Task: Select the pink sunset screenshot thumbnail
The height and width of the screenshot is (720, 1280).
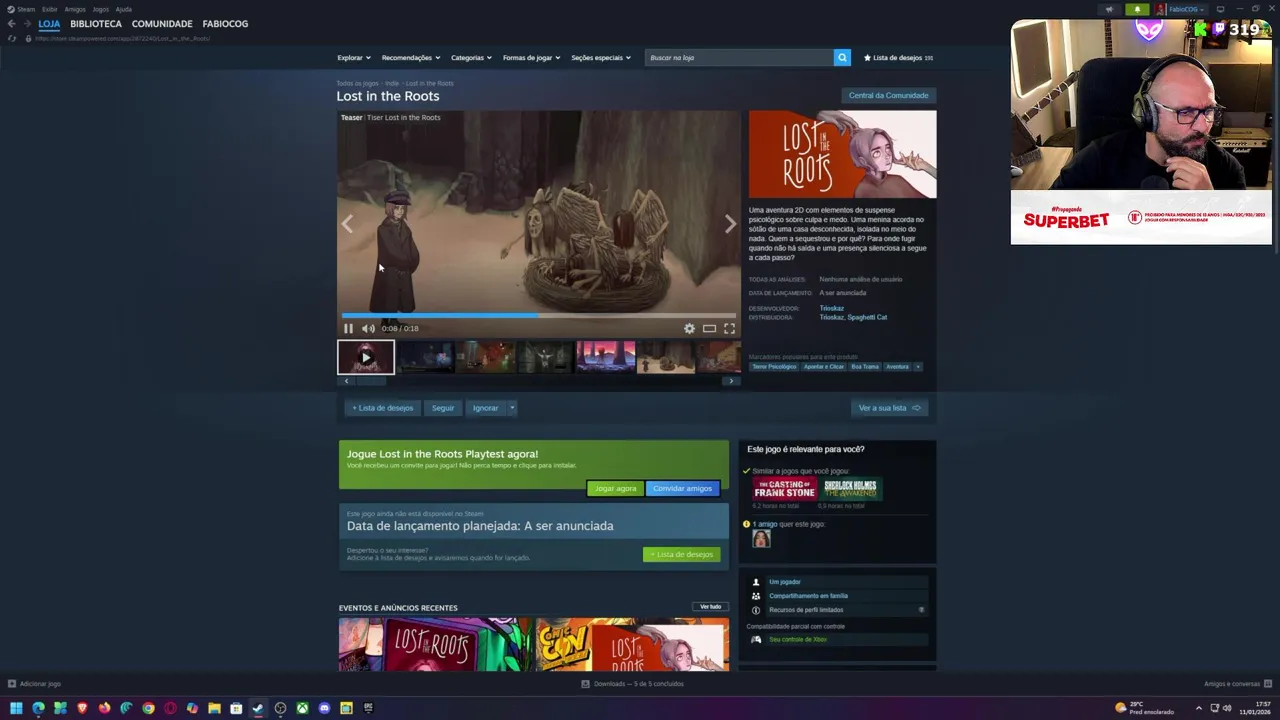Action: pyautogui.click(x=606, y=357)
